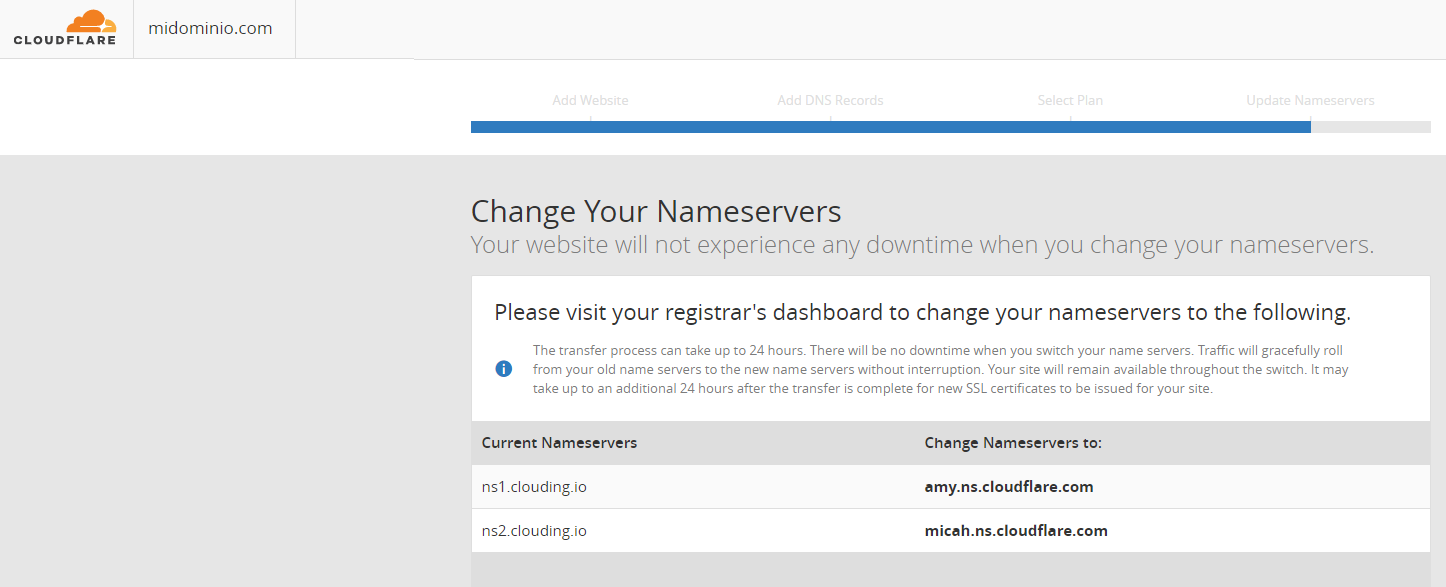
Task: Select the Update Nameservers step
Action: (1310, 100)
